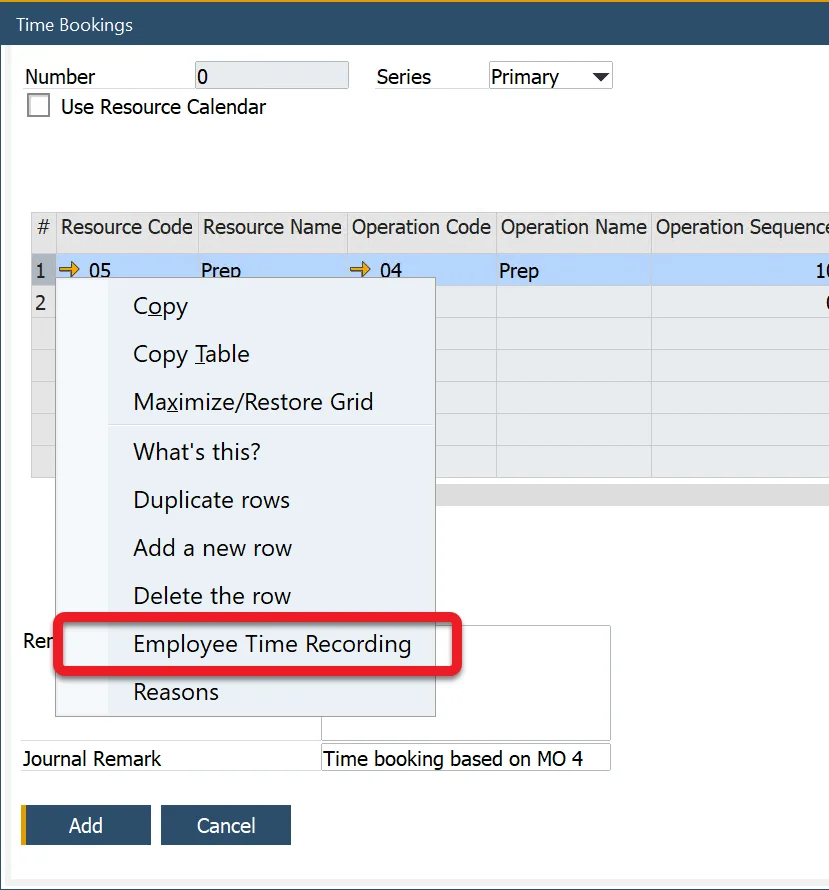Click the Resource Code column header
Screen dimensions: 829x890
point(127,228)
